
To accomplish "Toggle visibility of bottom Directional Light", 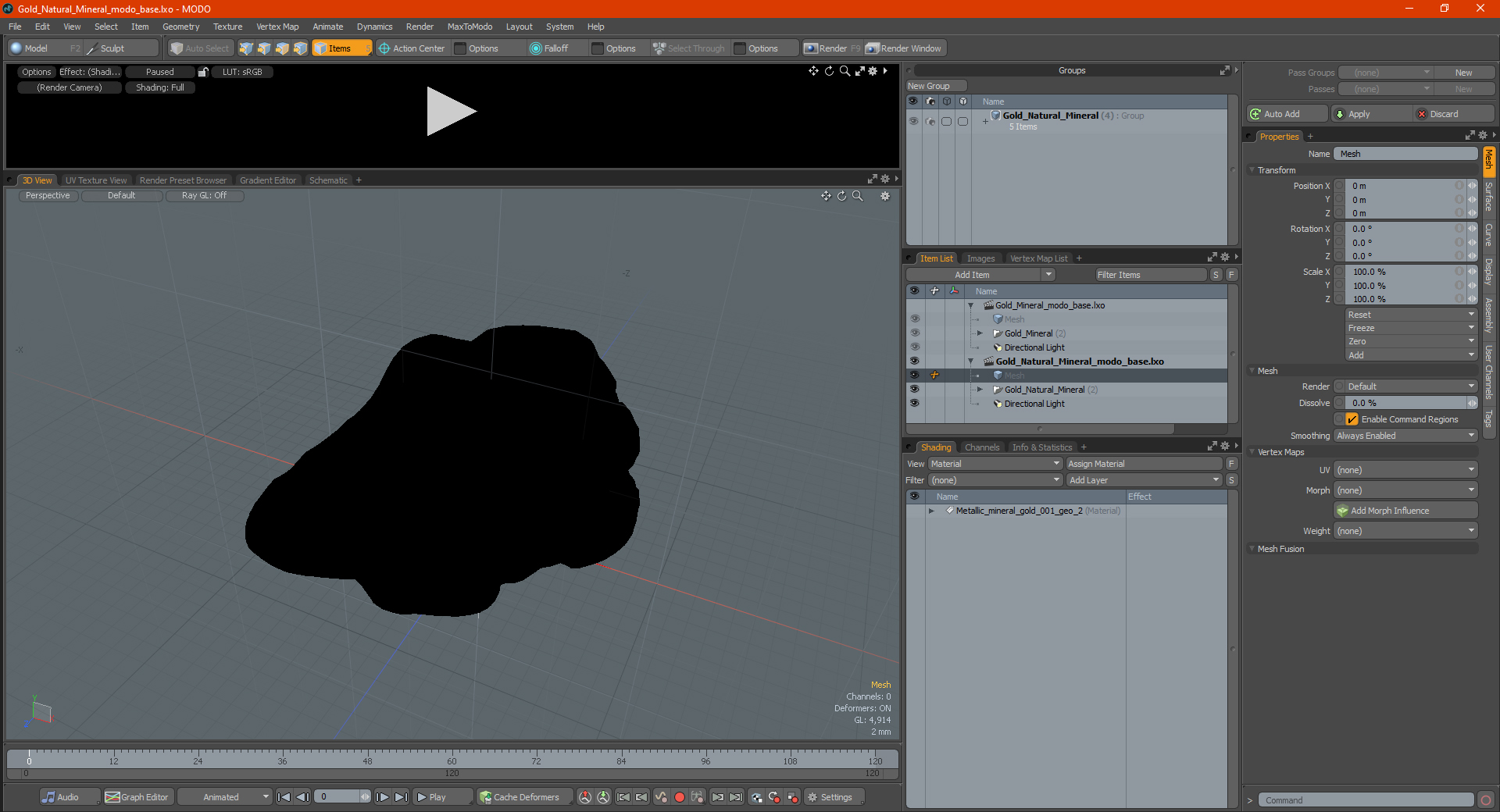I will (x=914, y=403).
